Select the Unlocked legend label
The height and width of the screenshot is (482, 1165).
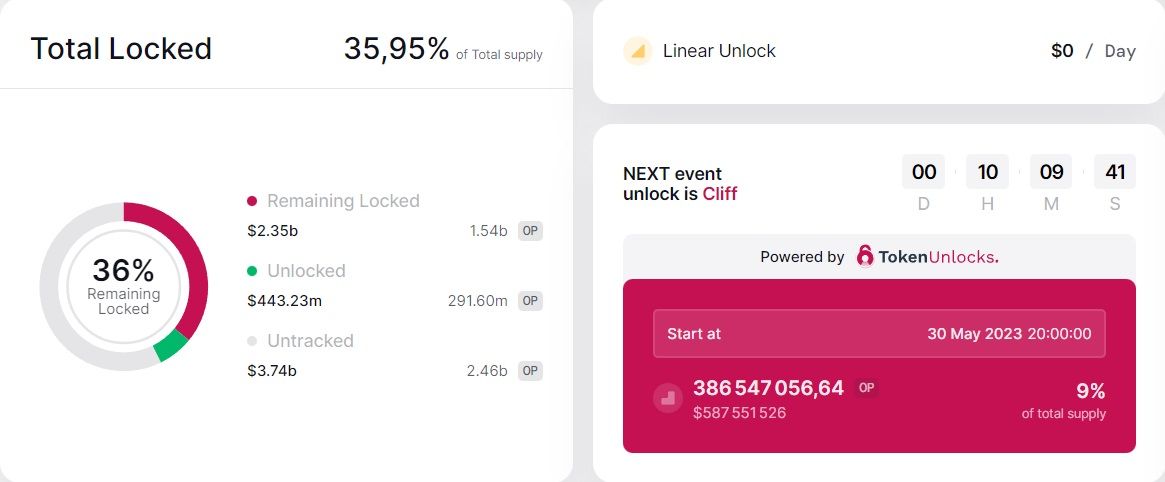[306, 271]
